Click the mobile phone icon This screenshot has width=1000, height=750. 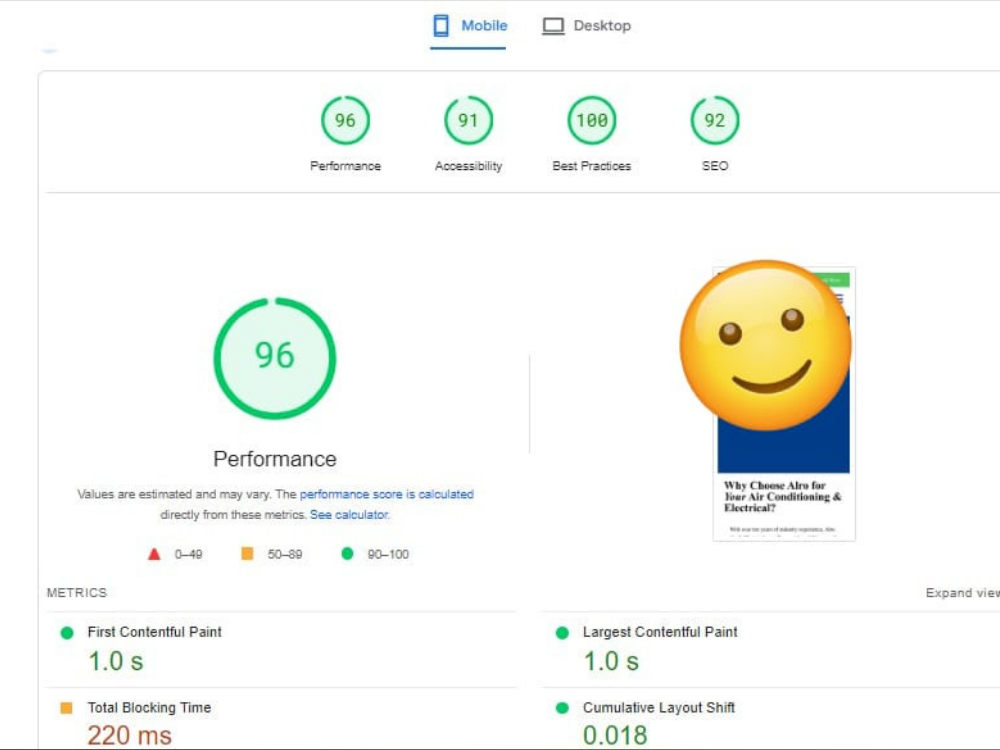click(x=441, y=26)
